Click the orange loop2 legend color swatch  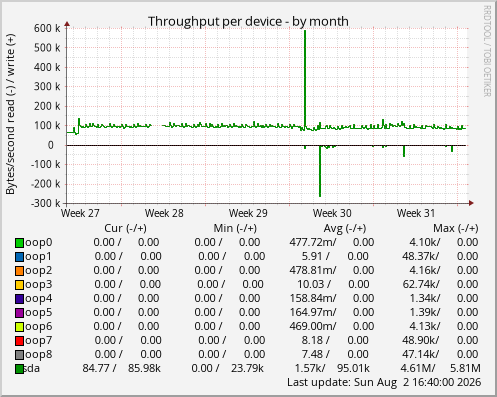(19, 271)
